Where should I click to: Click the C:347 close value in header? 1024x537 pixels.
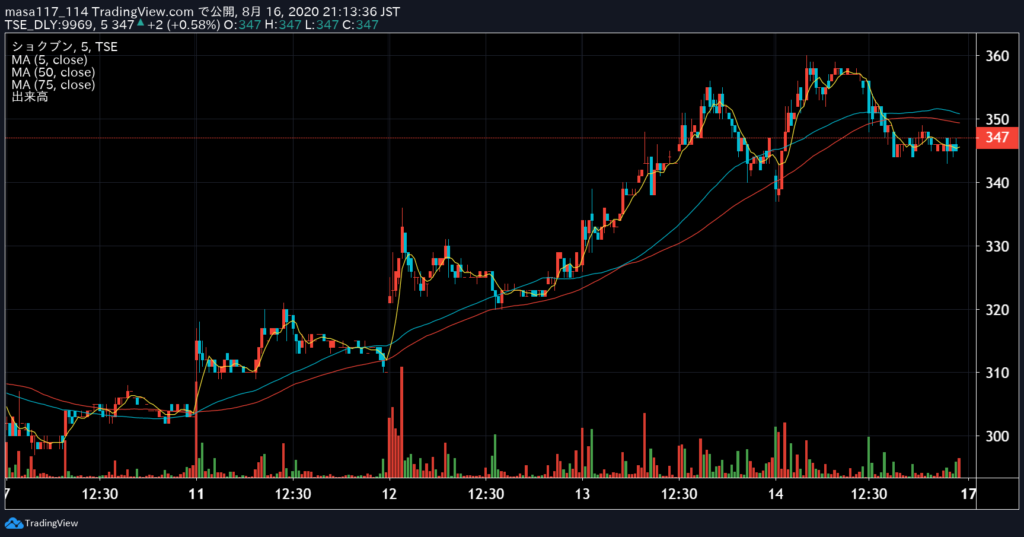click(360, 25)
